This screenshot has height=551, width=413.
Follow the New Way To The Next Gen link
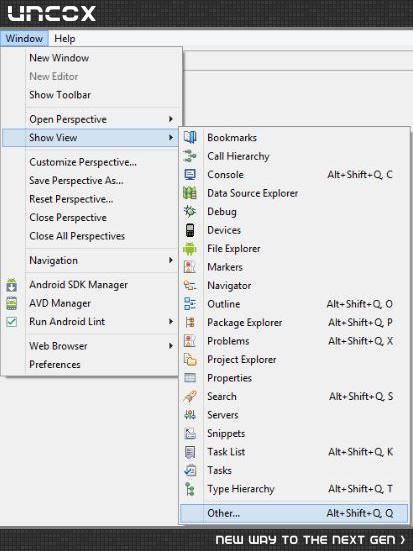(x=310, y=540)
